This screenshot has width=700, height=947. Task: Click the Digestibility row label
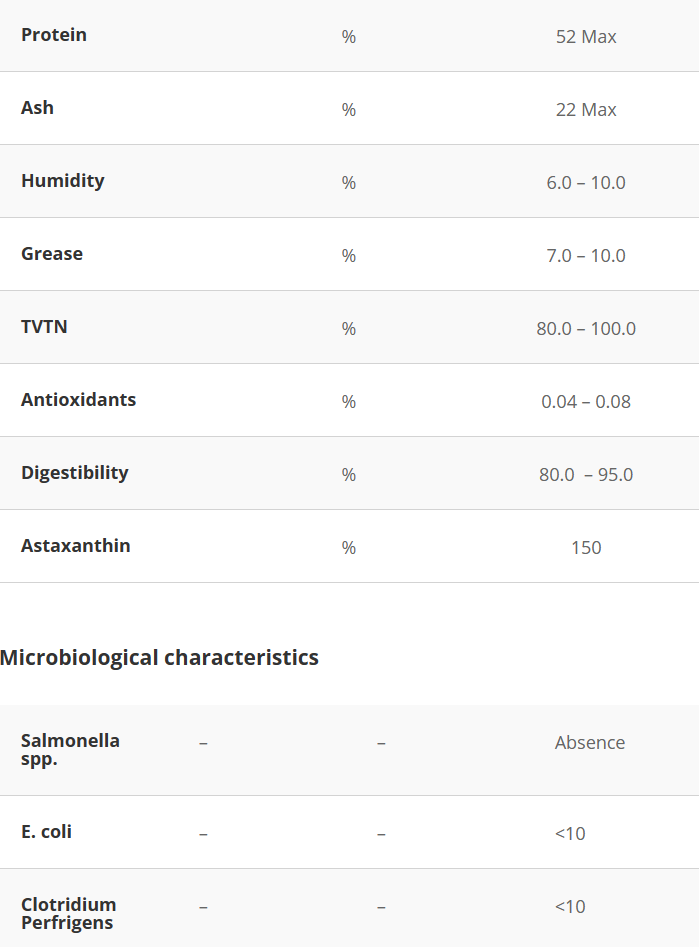pyautogui.click(x=75, y=473)
